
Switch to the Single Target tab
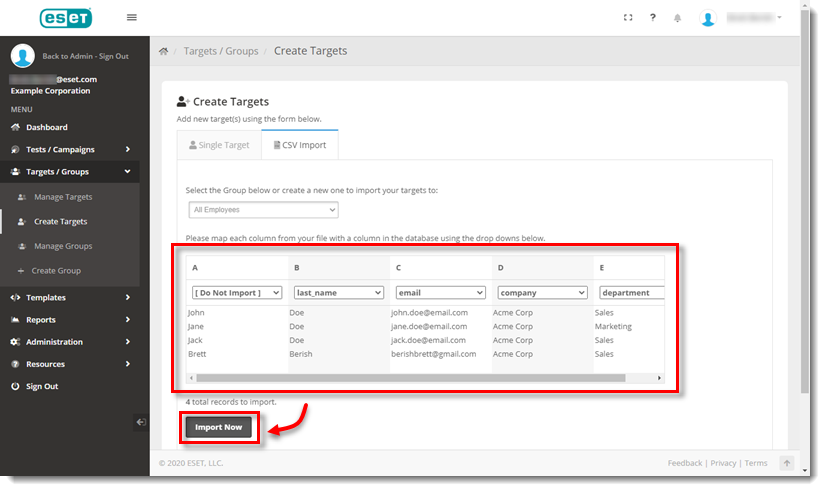tap(219, 145)
